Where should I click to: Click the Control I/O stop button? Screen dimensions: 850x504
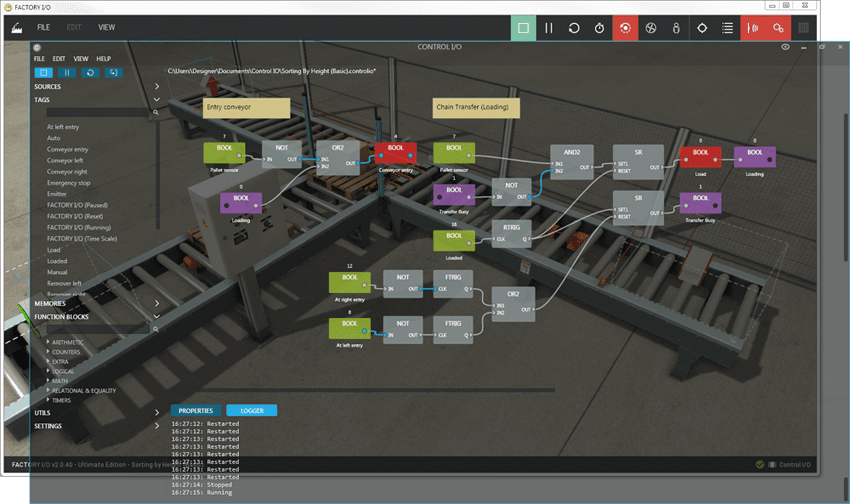pyautogui.click(x=43, y=73)
